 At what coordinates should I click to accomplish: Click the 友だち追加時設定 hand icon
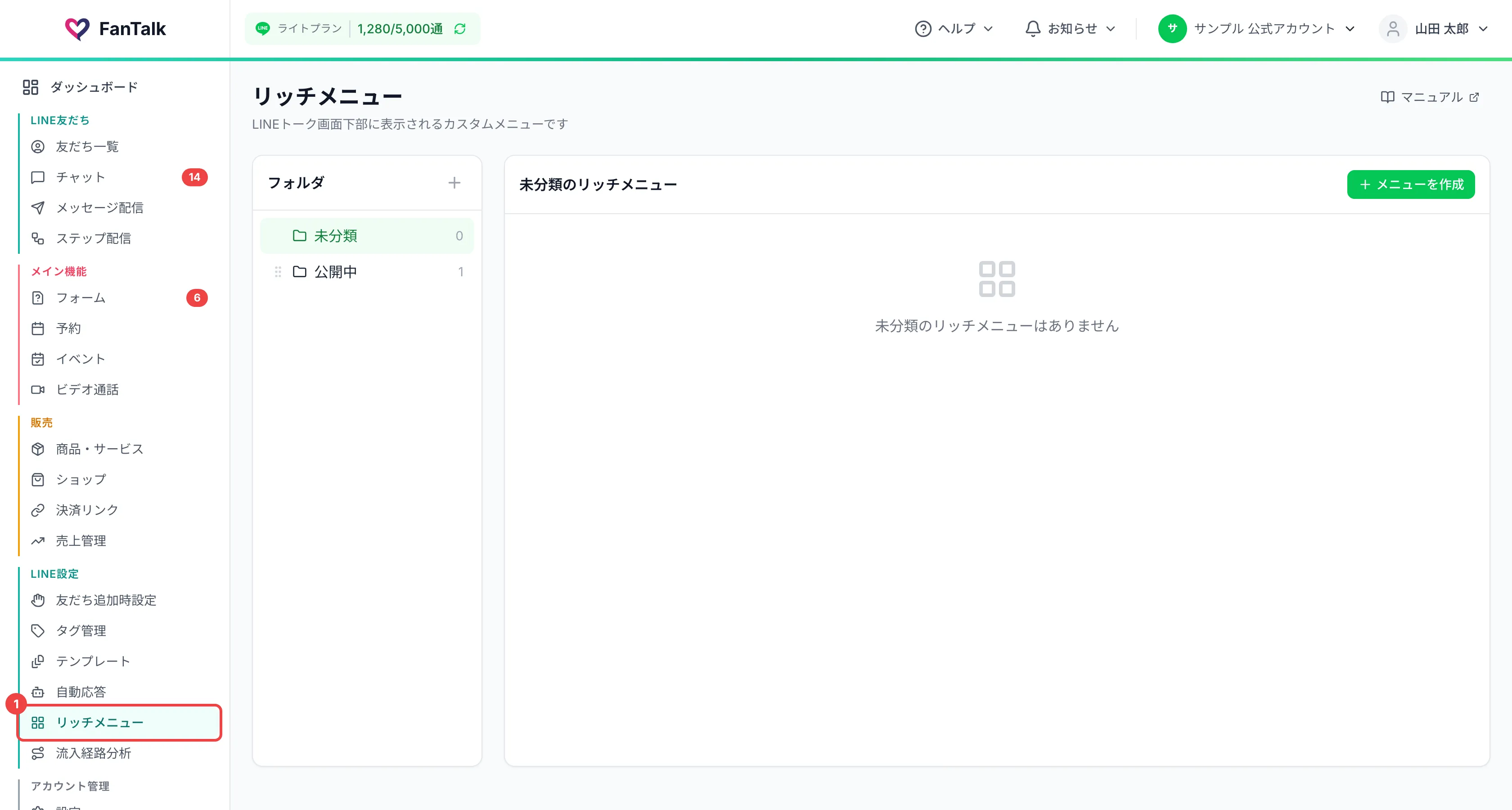coord(37,600)
